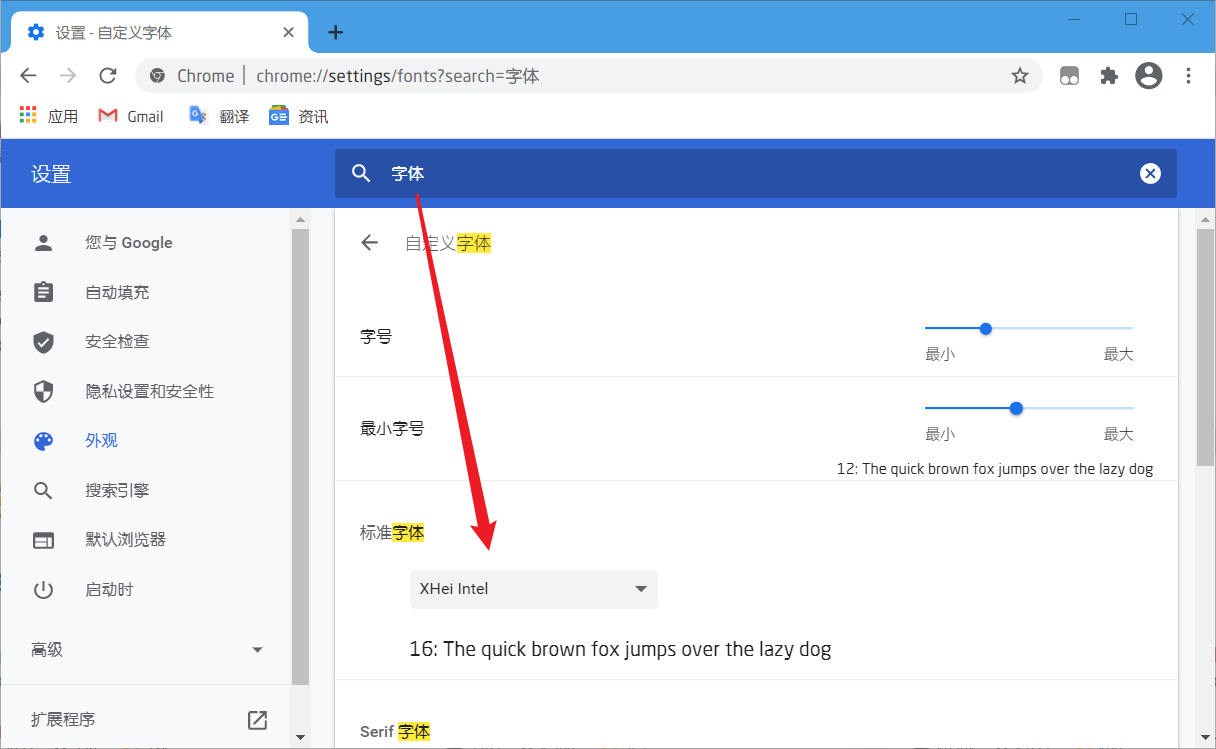Click the 应用 apps grid shortcut
Screen dimensions: 1216x749
[x=49, y=116]
